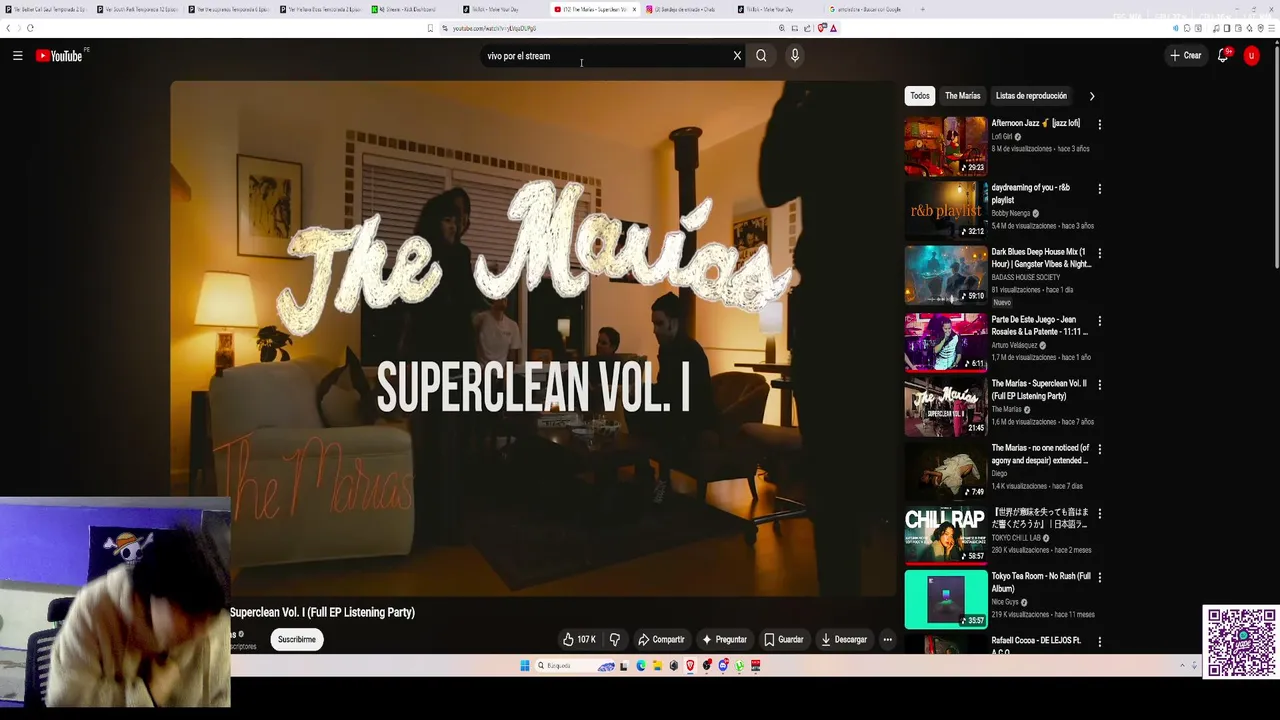Switch to Google search browser tab
Image resolution: width=1280 pixels, height=720 pixels.
868,9
